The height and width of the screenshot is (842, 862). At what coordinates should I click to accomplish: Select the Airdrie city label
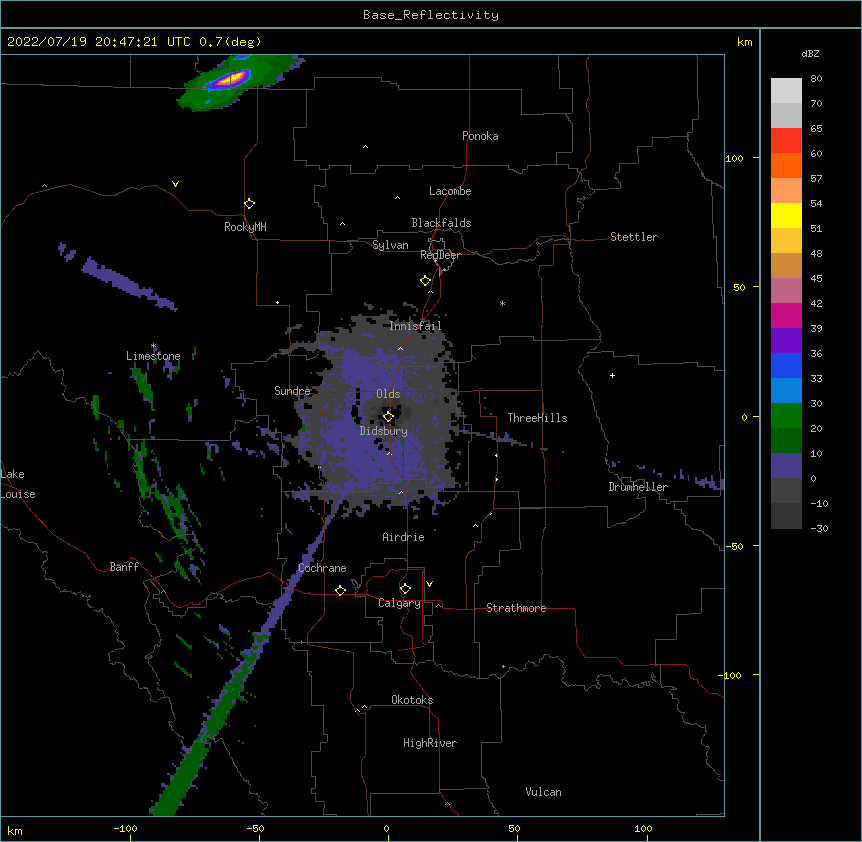coord(403,537)
